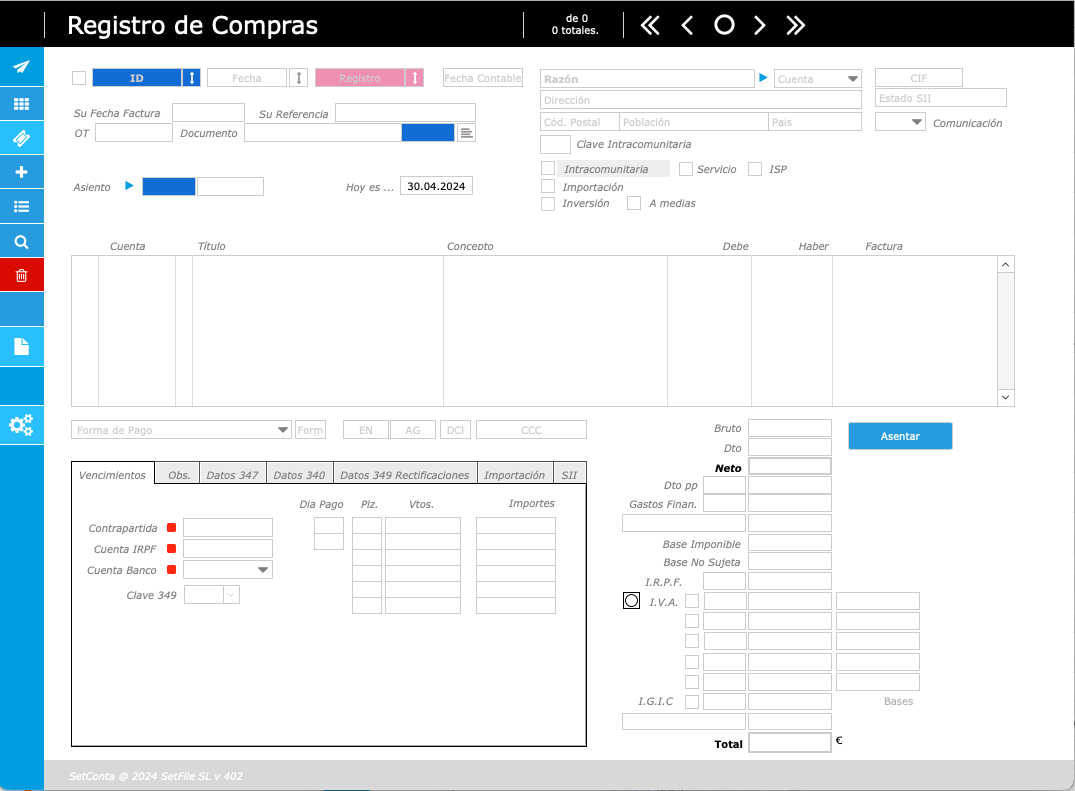Open the SII tab
Viewport: 1075px width, 791px height.
569,475
